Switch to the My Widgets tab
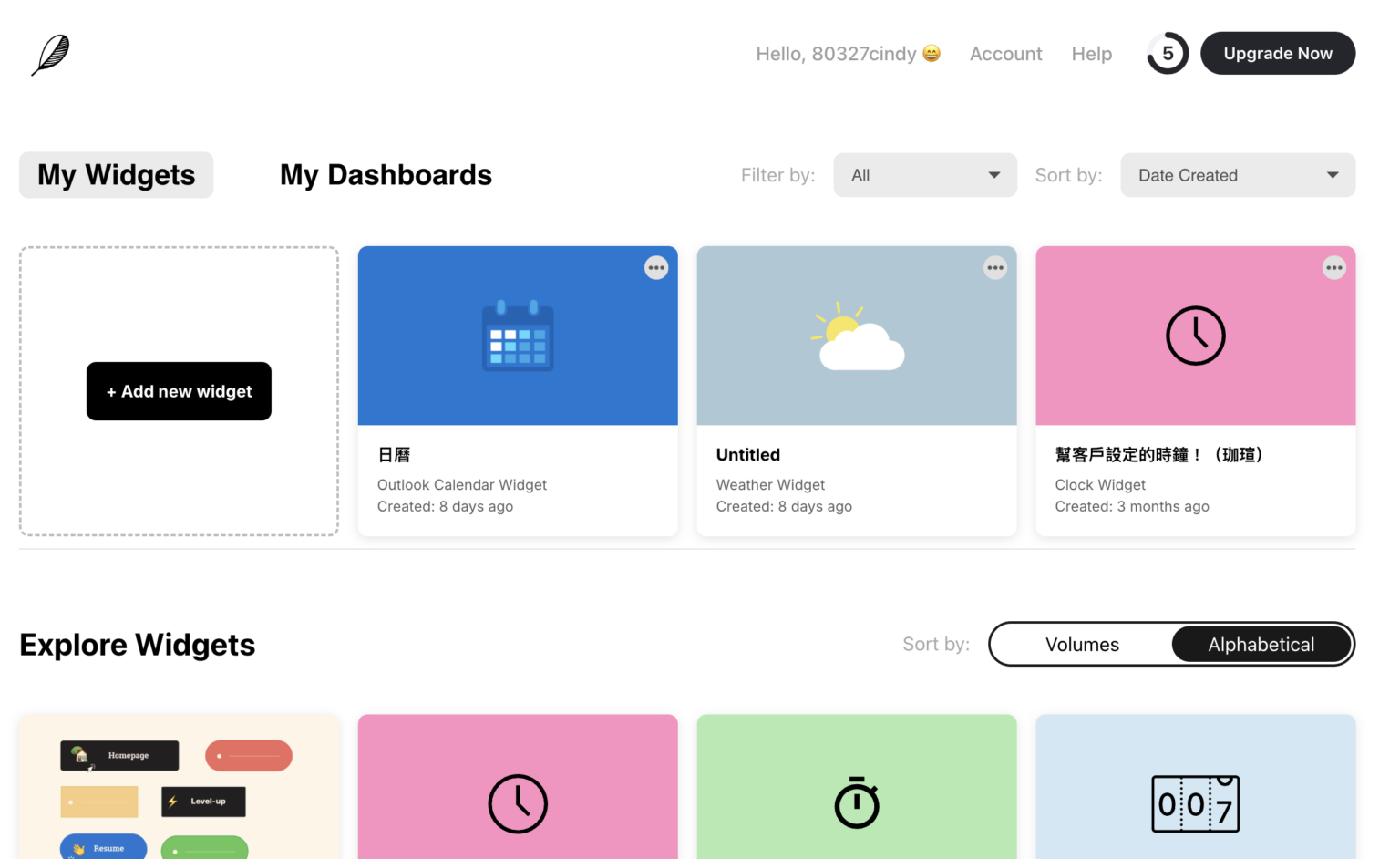The image size is (1400, 859). pos(116,175)
